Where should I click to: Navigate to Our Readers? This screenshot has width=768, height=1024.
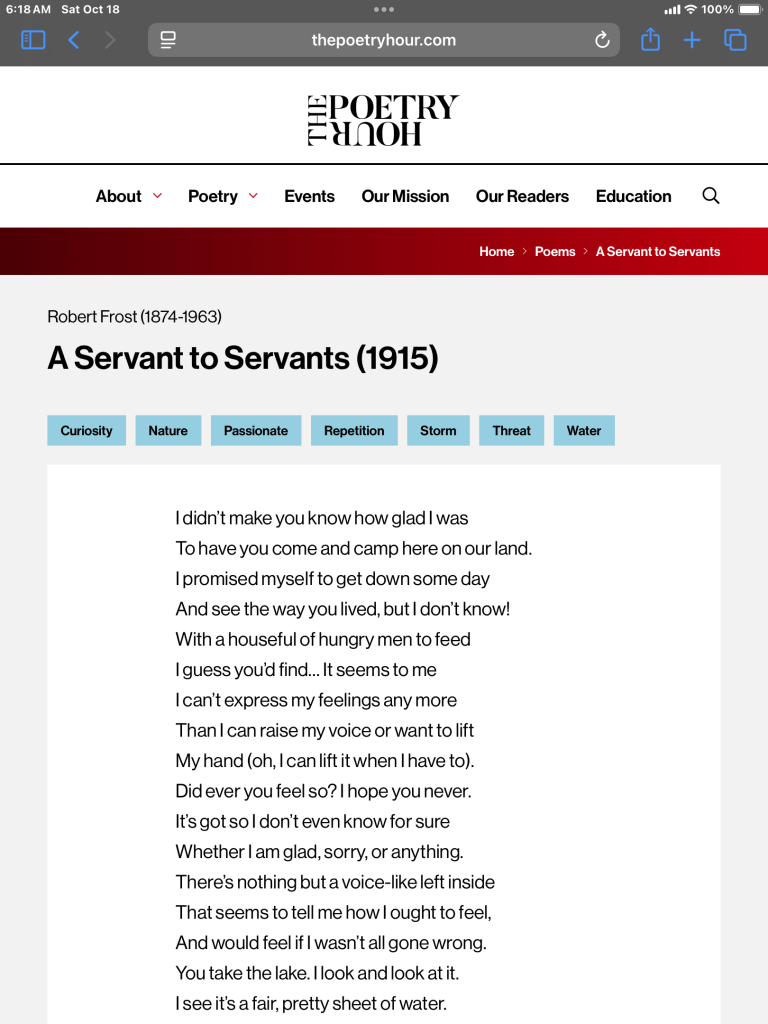(522, 196)
